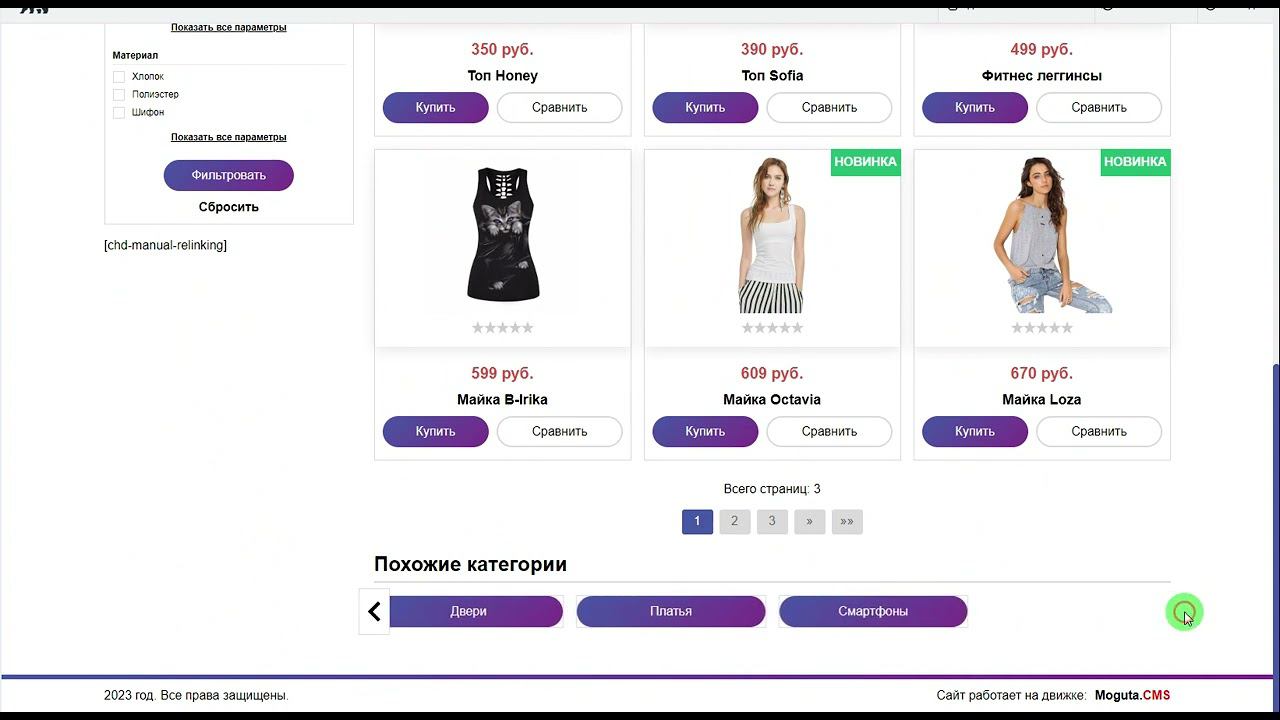Open page 2 of the catalog
Viewport: 1280px width, 720px height.
click(734, 521)
